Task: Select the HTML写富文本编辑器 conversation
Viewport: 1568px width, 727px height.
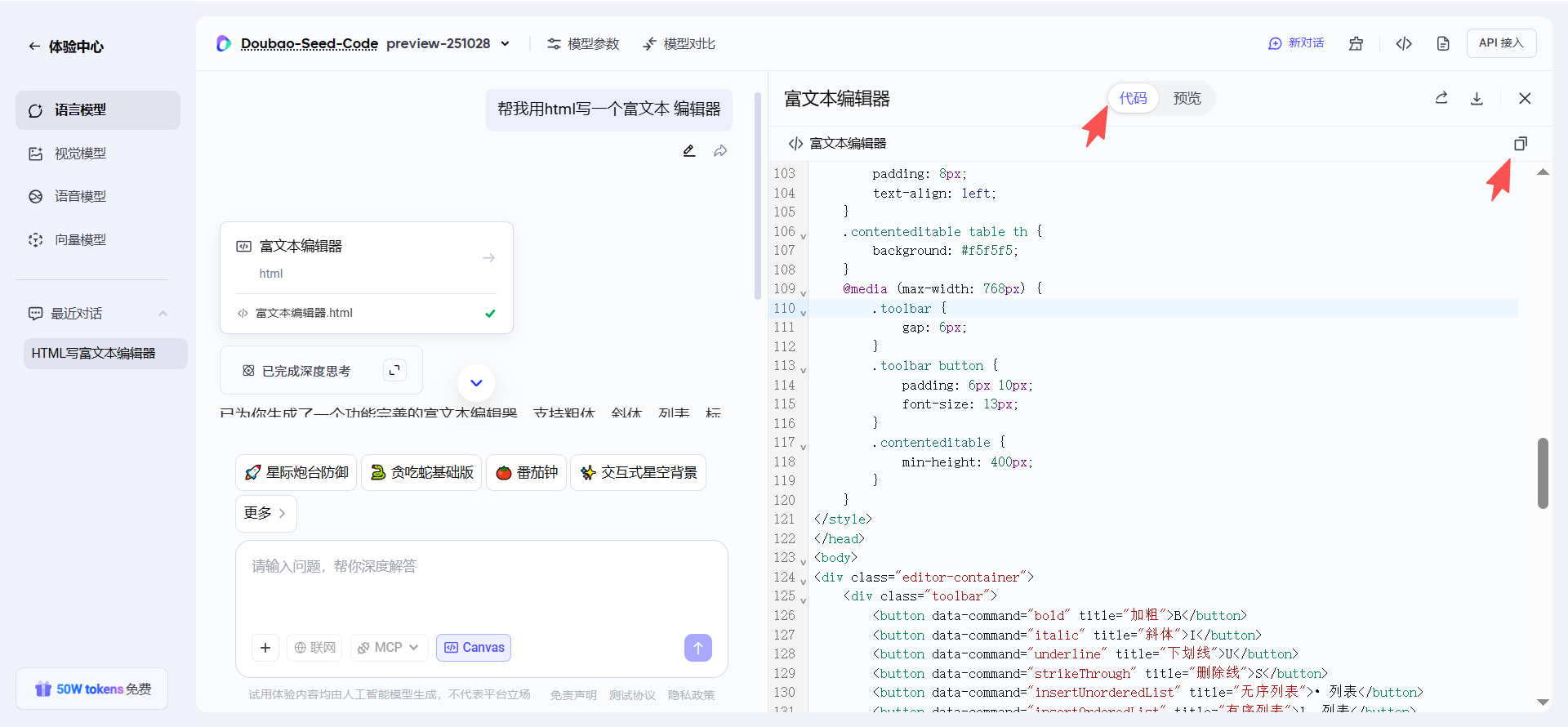Action: [105, 354]
